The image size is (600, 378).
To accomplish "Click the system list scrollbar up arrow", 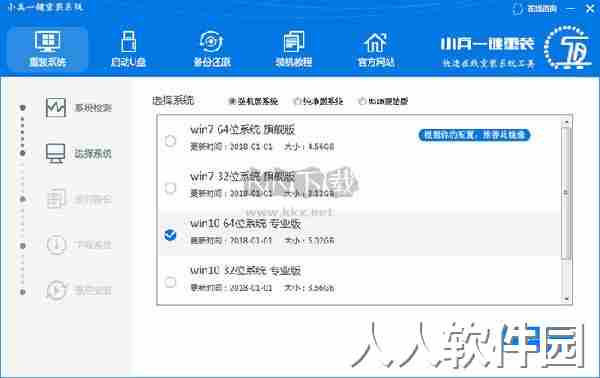I will [x=566, y=122].
